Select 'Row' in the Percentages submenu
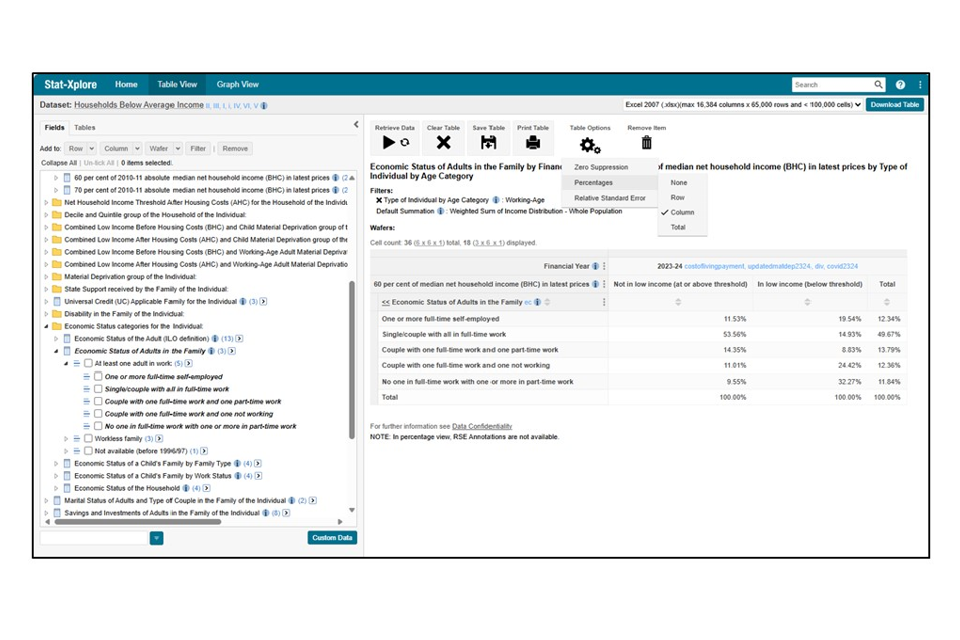The width and height of the screenshot is (960, 640). pos(679,198)
